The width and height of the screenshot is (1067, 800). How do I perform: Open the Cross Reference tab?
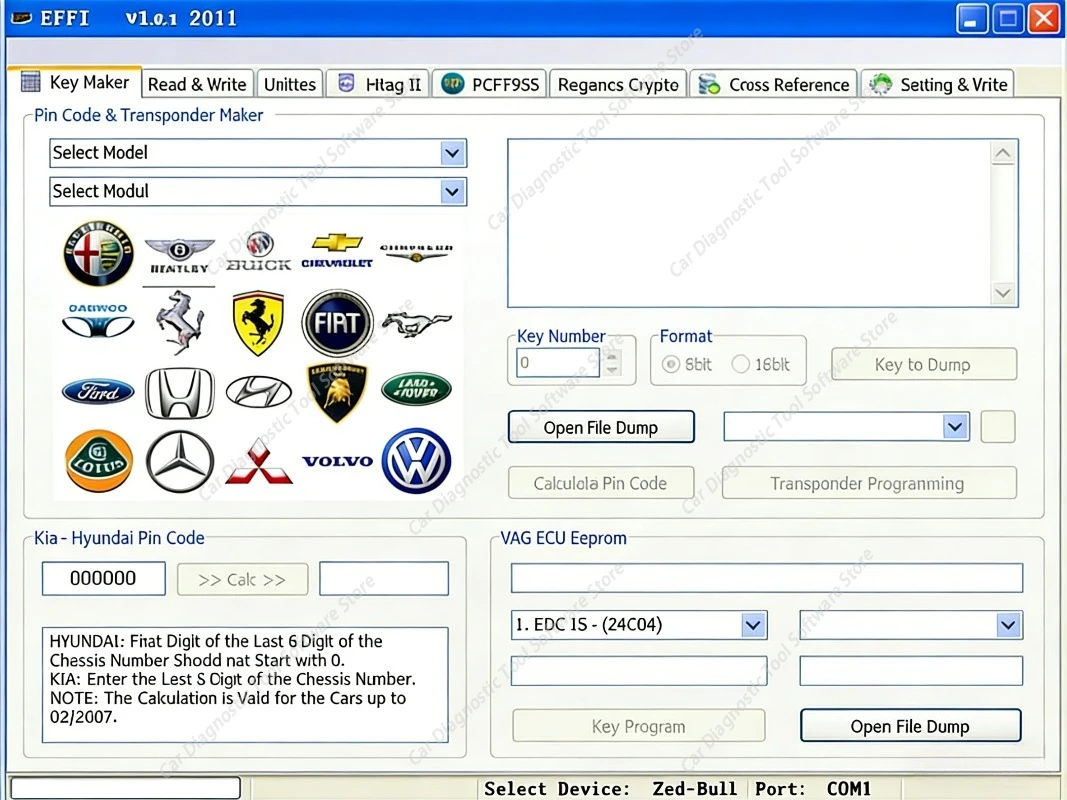[774, 84]
